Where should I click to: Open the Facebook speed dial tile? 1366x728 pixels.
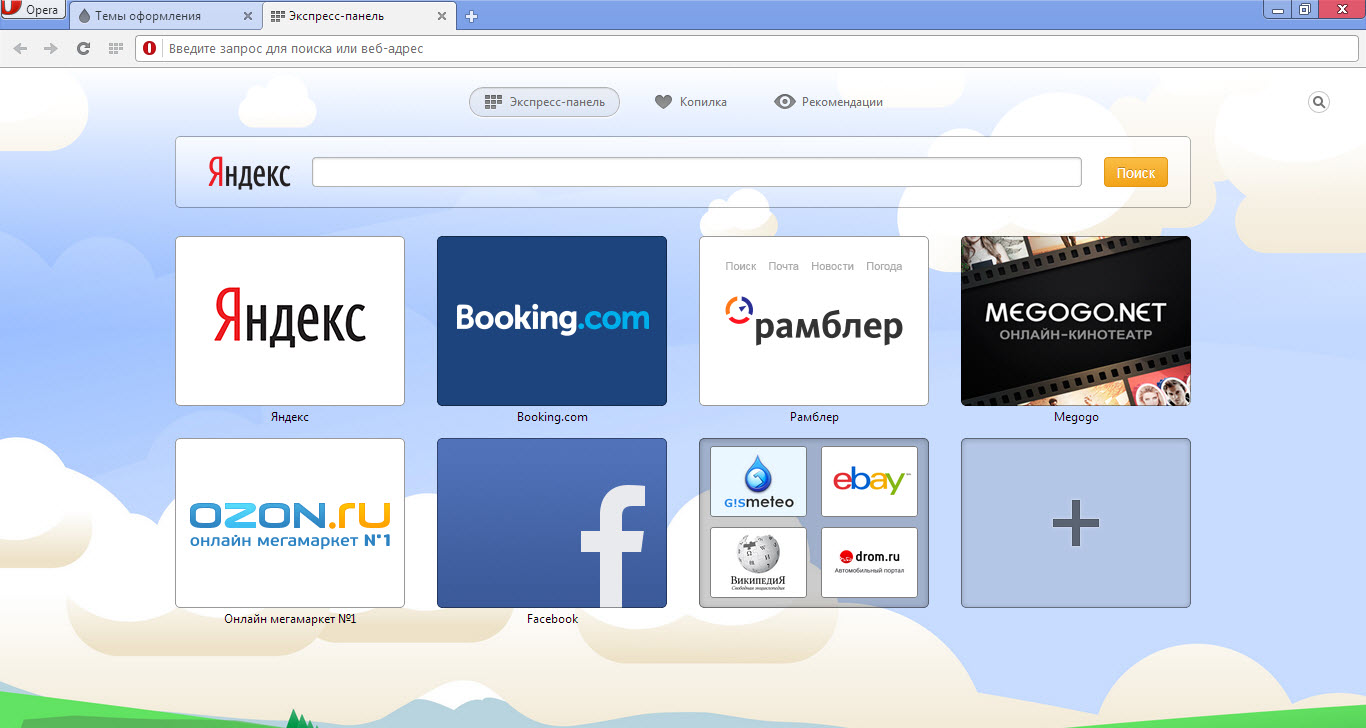click(552, 523)
